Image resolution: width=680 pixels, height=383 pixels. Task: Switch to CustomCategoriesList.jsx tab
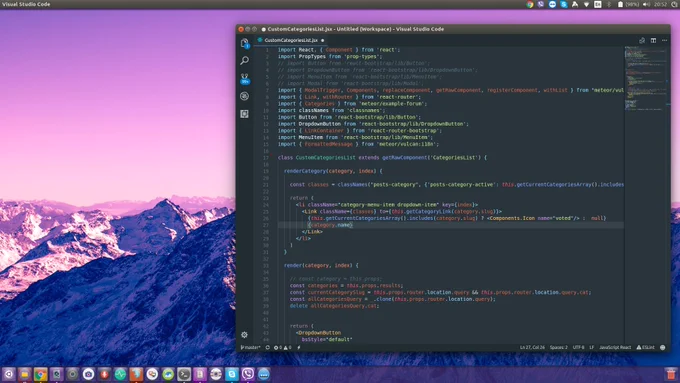(x=291, y=40)
